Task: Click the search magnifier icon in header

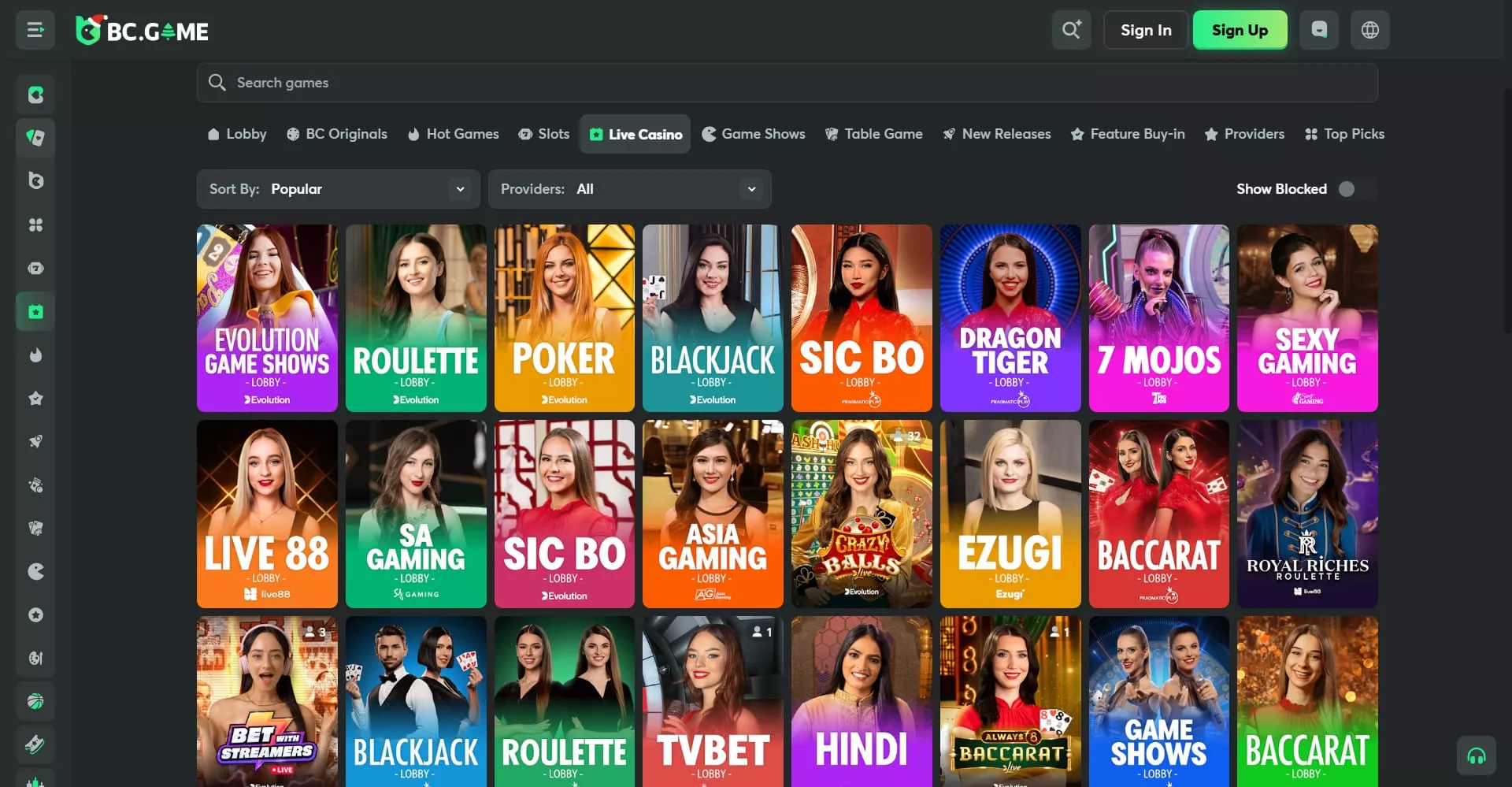Action: coord(1071,30)
